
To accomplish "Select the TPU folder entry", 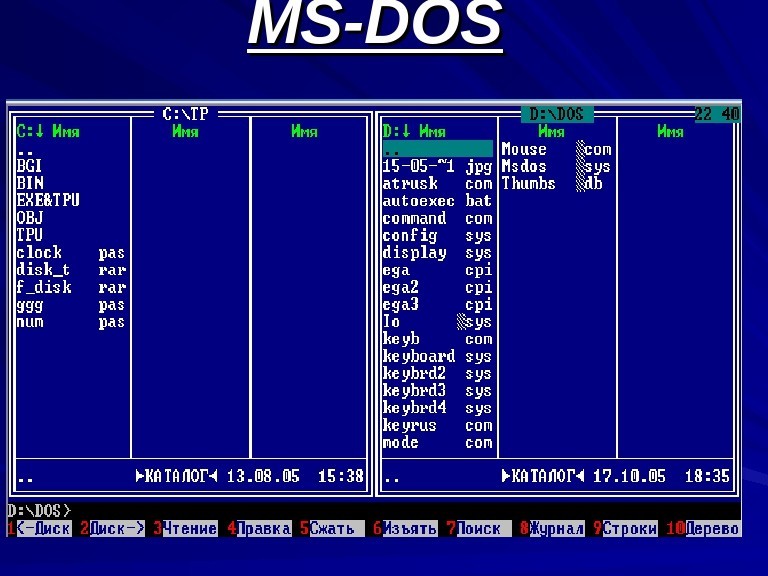I will click(x=29, y=235).
